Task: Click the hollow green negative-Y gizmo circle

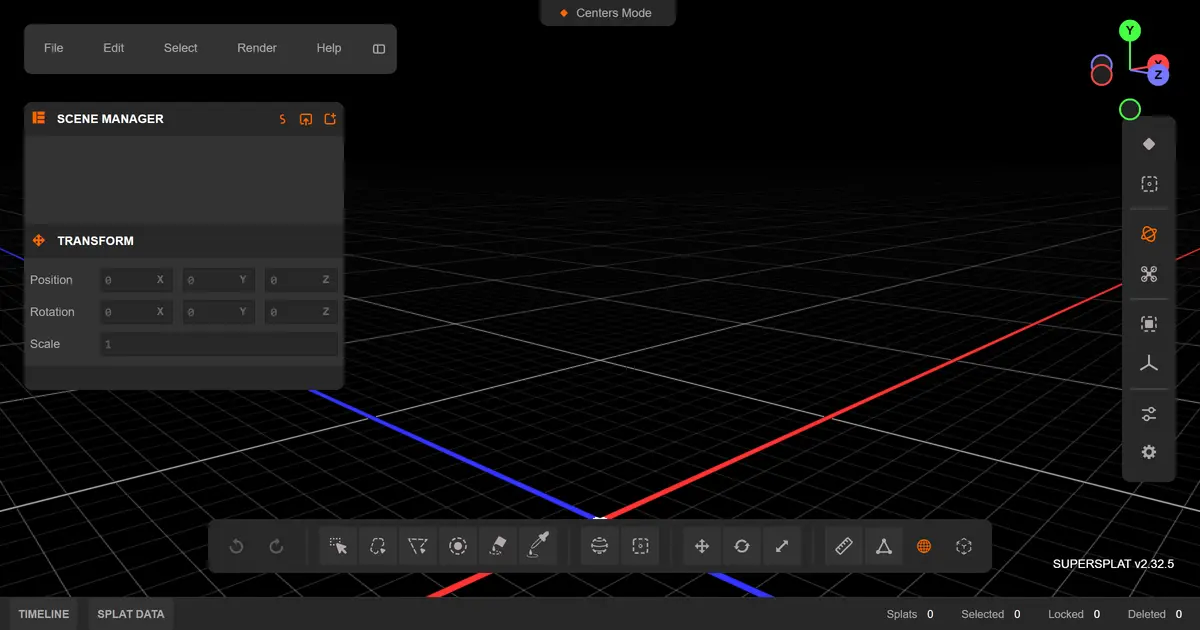Action: (x=1130, y=109)
